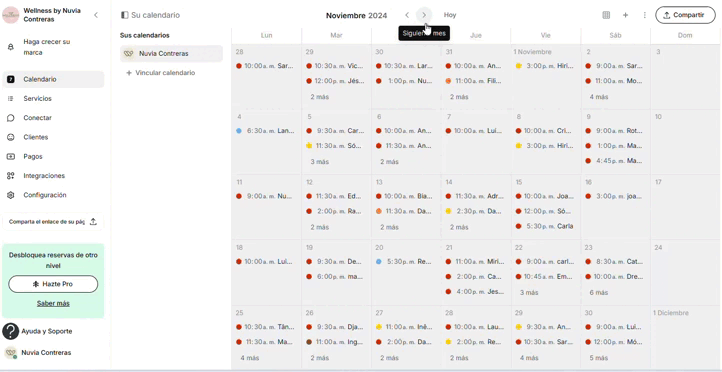
Task: Click the Servicios list icon
Action: pyautogui.click(x=11, y=99)
